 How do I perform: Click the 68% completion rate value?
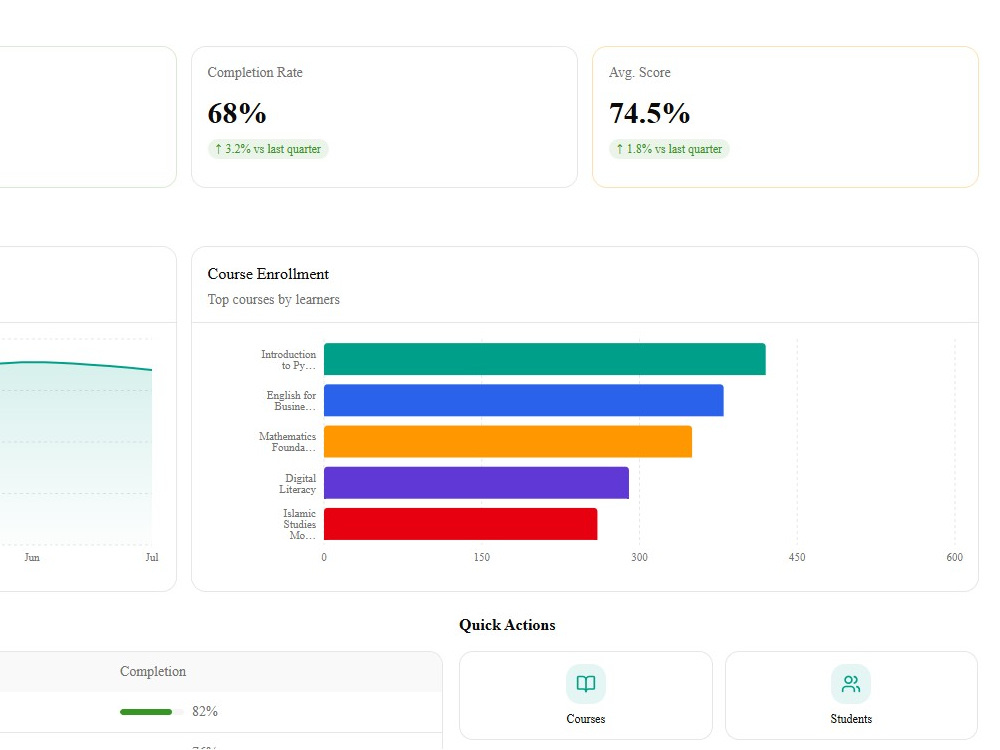(x=237, y=114)
